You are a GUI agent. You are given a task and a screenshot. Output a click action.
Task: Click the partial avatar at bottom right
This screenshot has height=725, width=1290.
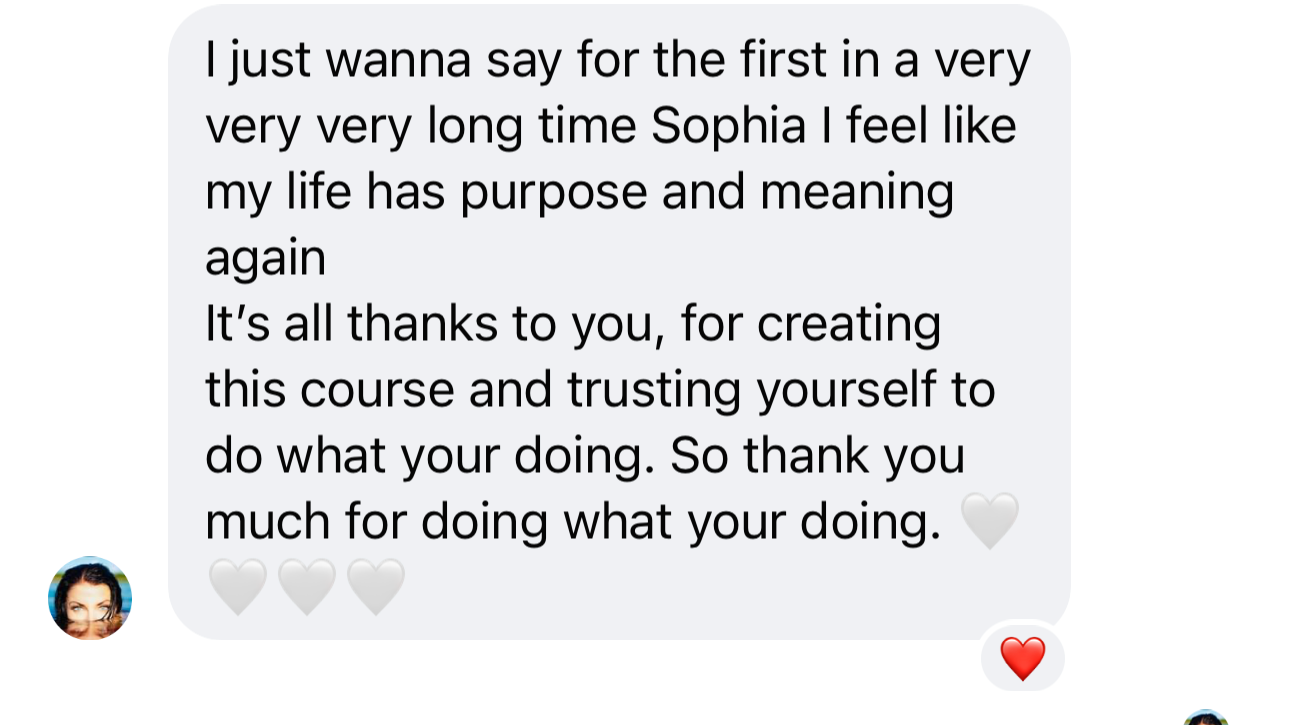point(1205,718)
